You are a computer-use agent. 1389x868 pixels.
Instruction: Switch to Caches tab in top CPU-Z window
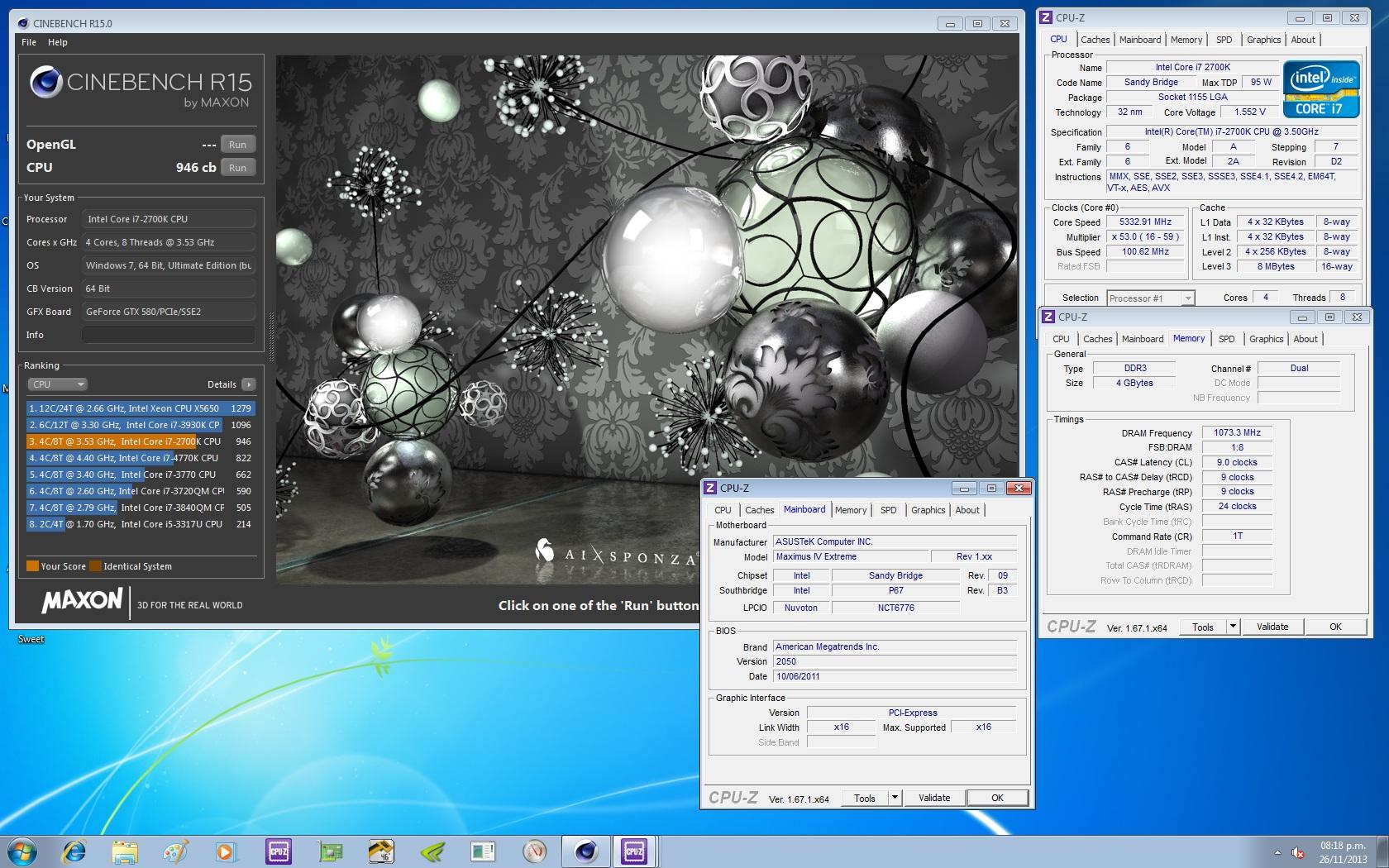pos(1095,40)
